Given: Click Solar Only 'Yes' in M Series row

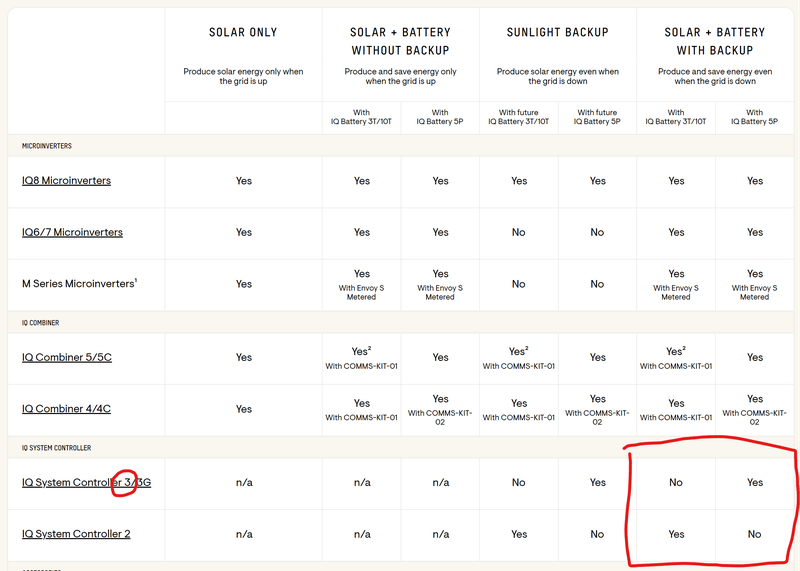Looking at the screenshot, I should tap(244, 284).
